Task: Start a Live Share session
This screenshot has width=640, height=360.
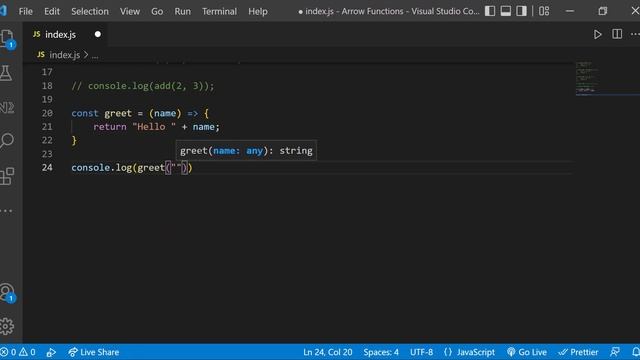Action: click(94, 352)
